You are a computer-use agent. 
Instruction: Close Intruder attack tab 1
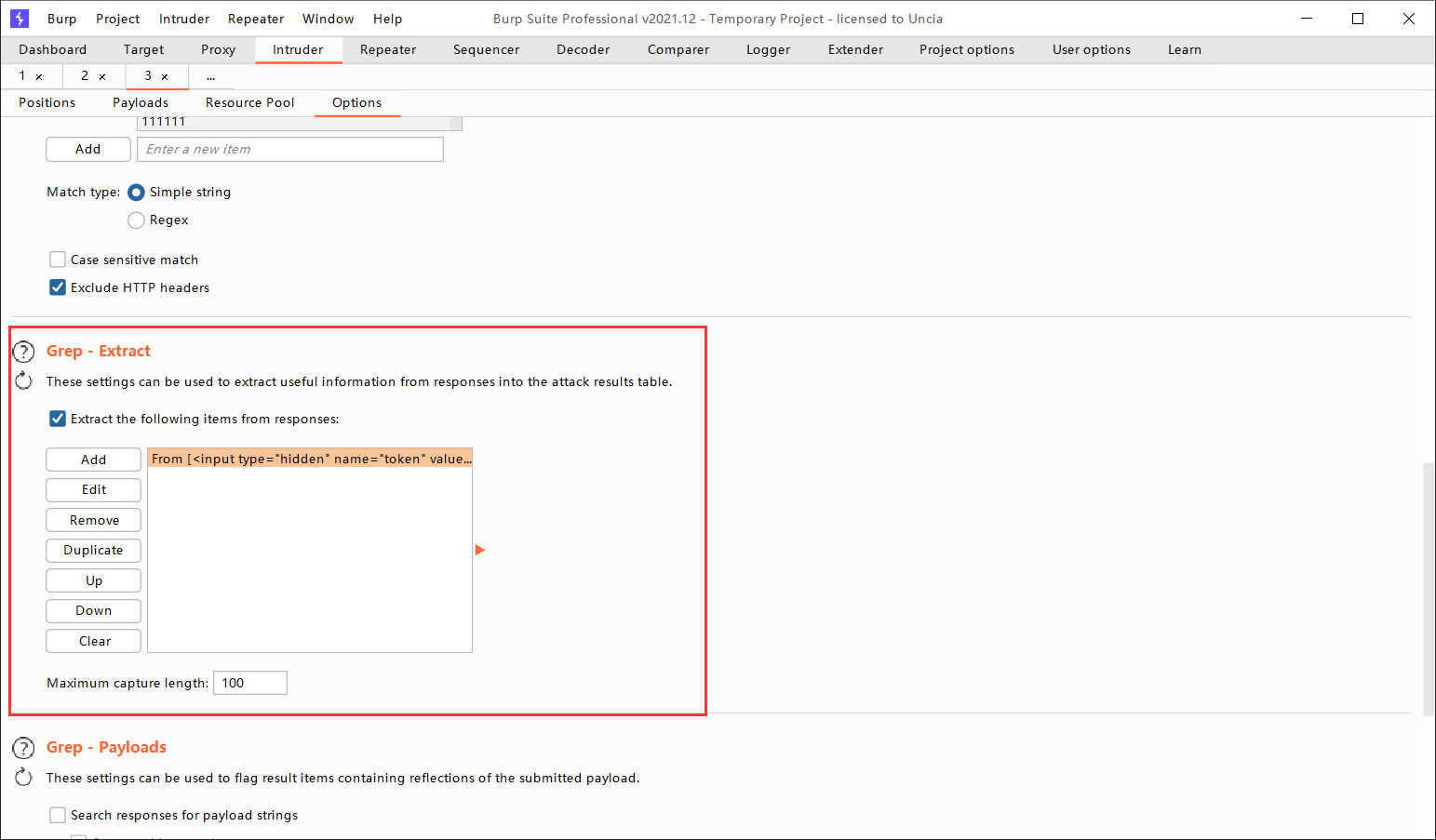click(39, 76)
